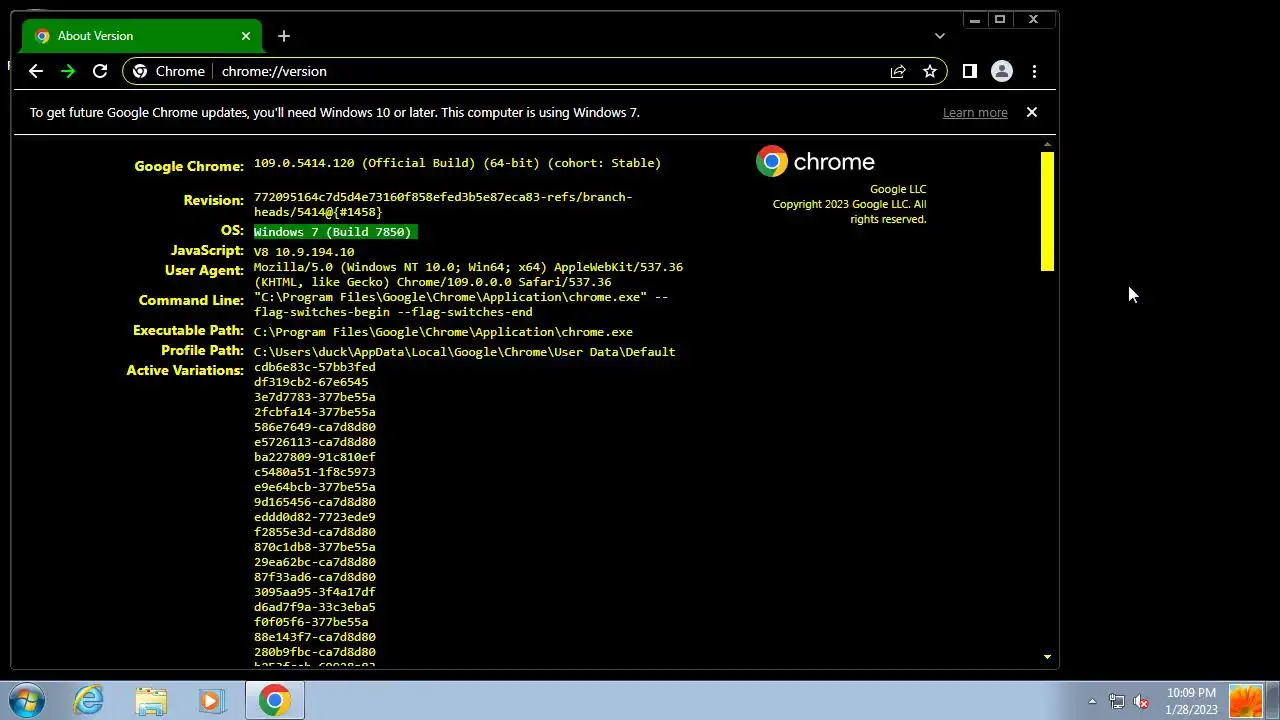Select the About Version tab

[x=141, y=36]
